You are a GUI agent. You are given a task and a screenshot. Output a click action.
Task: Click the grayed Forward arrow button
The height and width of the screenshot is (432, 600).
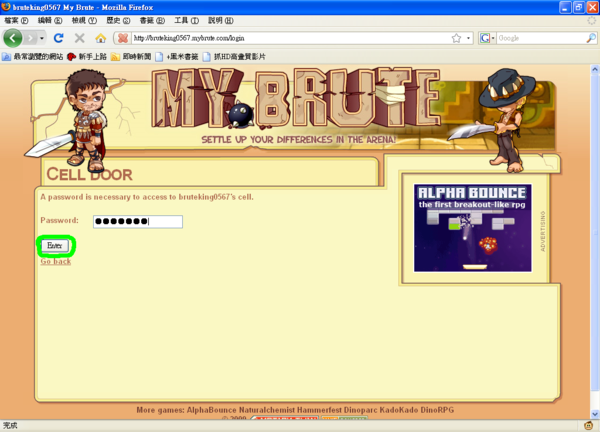point(30,38)
